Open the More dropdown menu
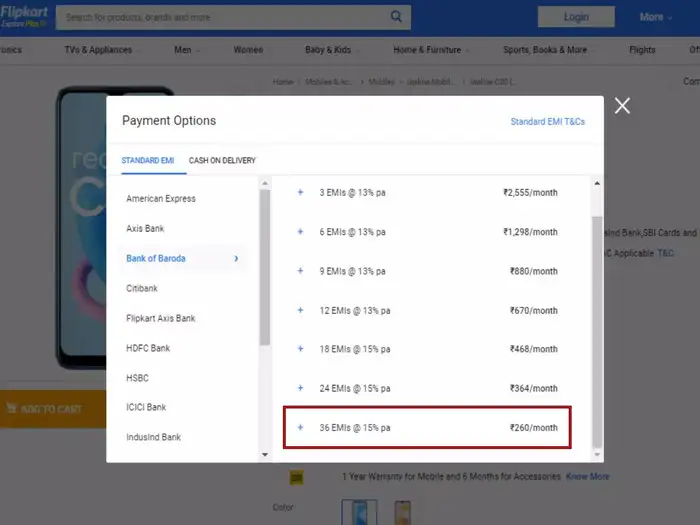700x525 pixels. [x=656, y=17]
